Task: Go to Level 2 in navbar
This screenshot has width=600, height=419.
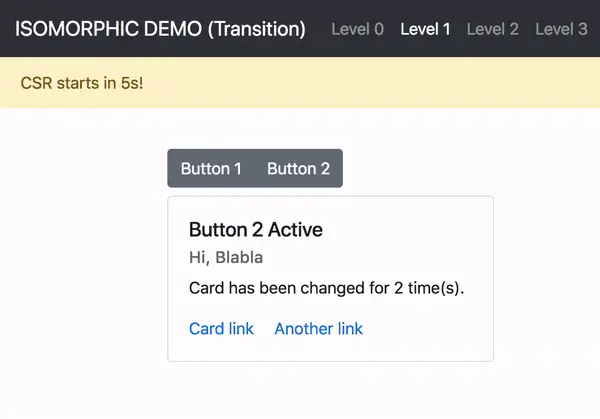Action: (x=492, y=29)
